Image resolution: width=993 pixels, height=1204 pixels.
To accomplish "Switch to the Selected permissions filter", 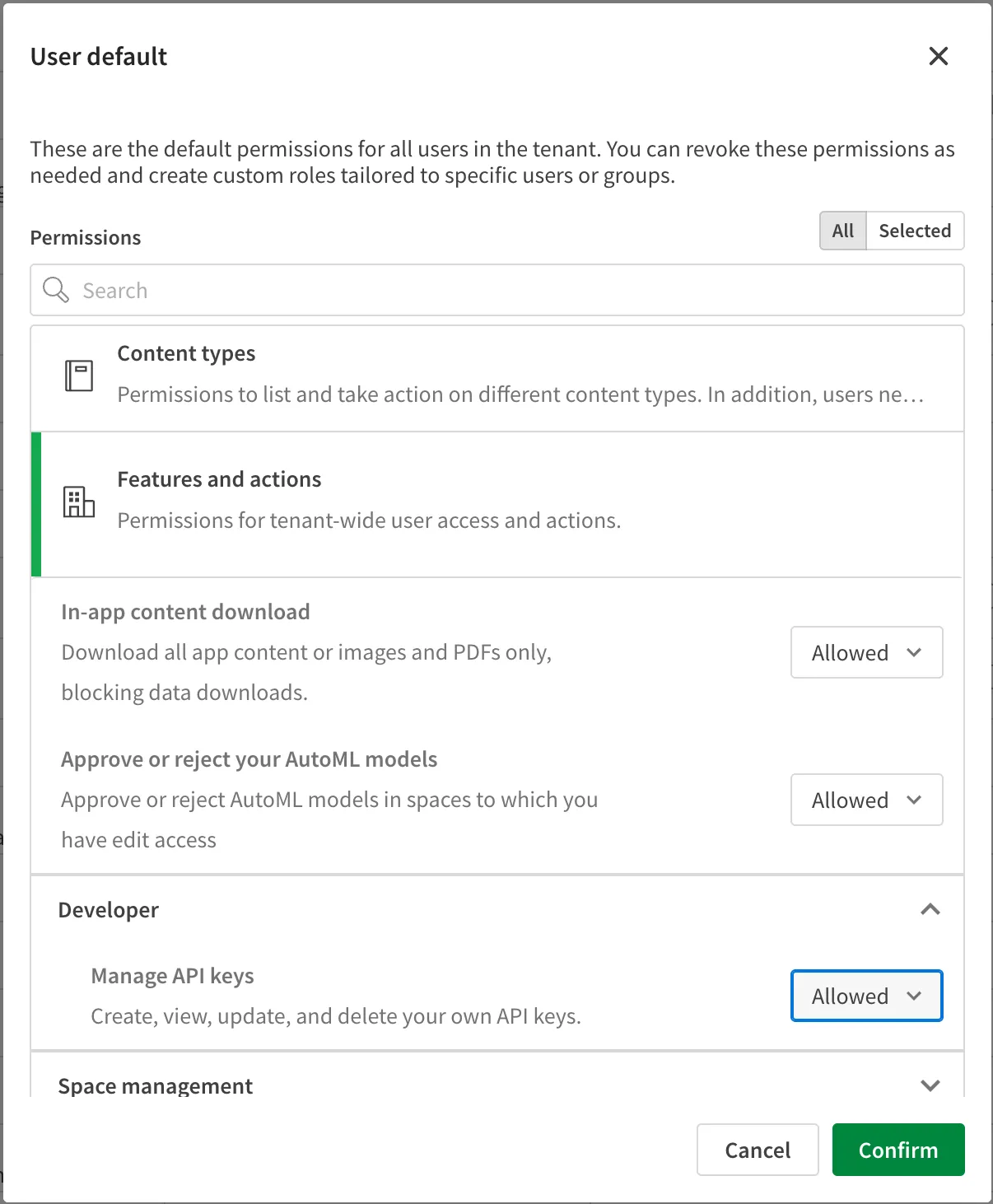I will tap(915, 231).
